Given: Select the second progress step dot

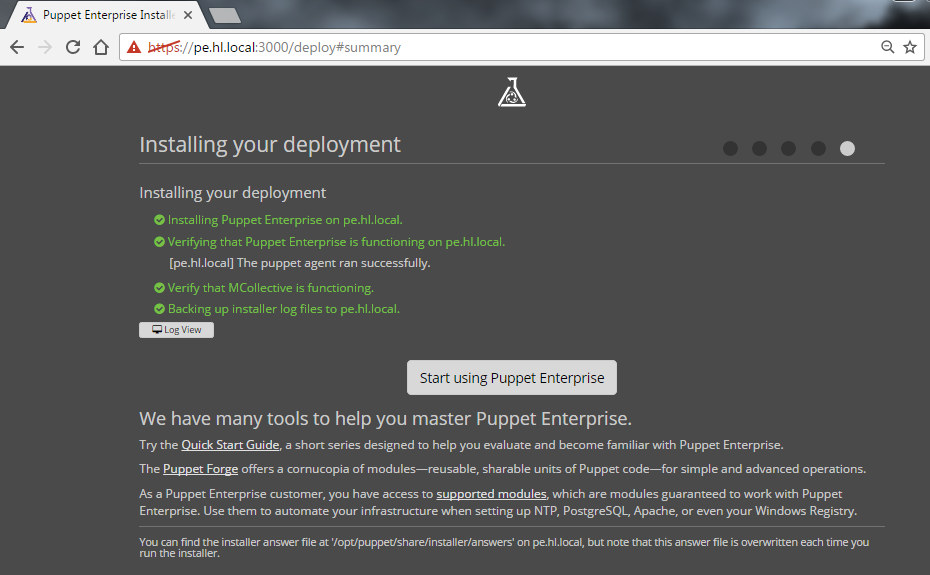Looking at the screenshot, I should 759,148.
